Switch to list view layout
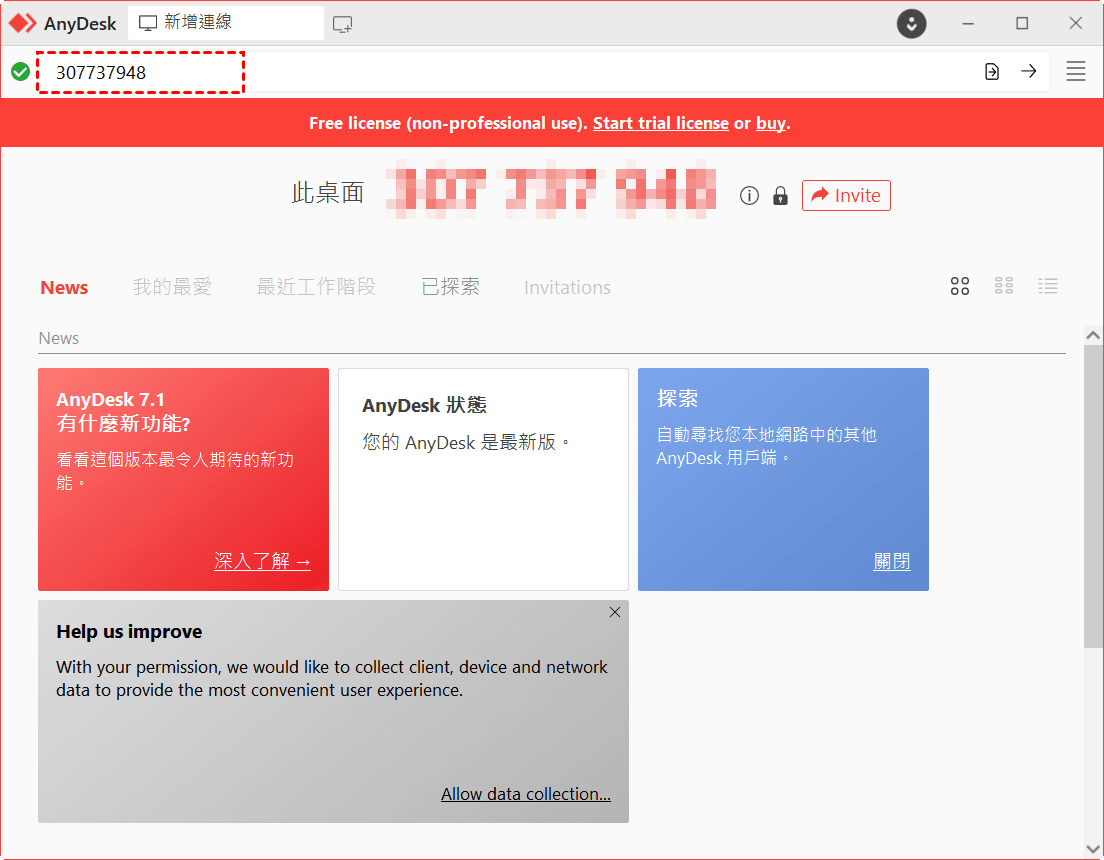This screenshot has width=1104, height=860. point(1048,287)
